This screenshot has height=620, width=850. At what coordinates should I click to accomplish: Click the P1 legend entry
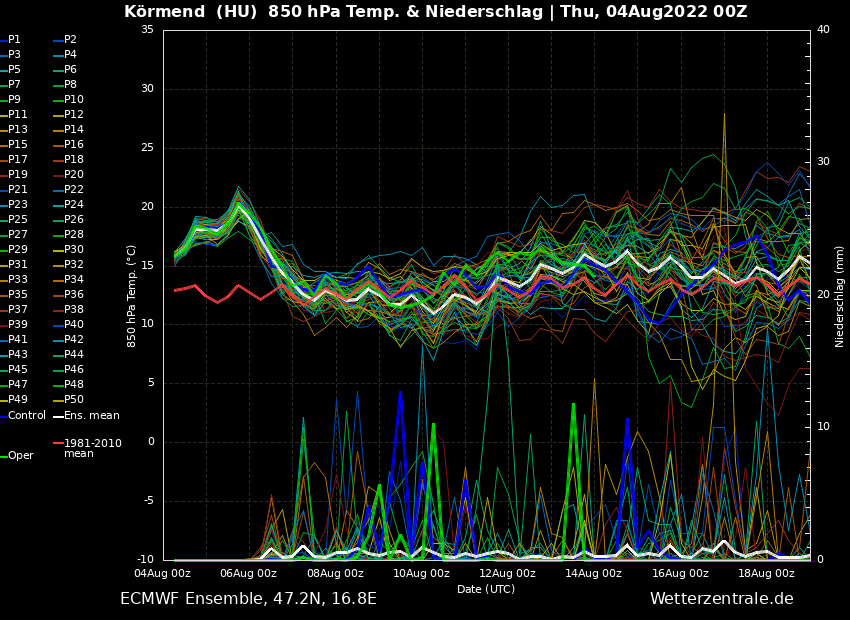[x=14, y=40]
